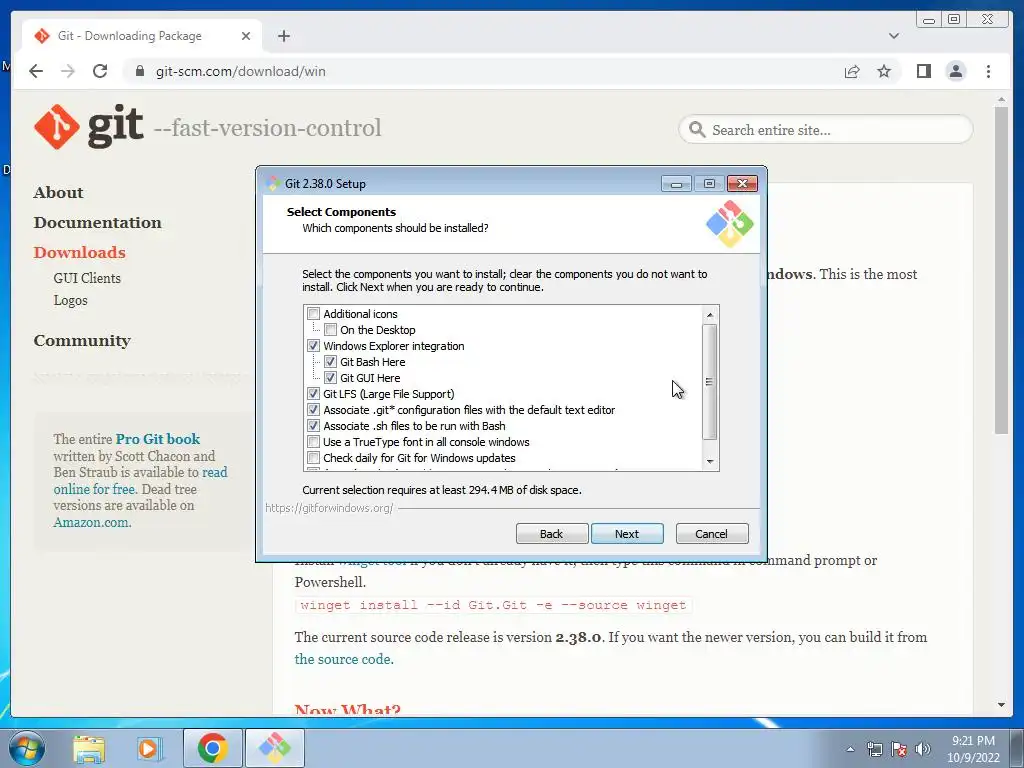Screen dimensions: 1024x768
Task: Minimize the Git 2.38.0 Setup dialog
Action: (x=676, y=184)
